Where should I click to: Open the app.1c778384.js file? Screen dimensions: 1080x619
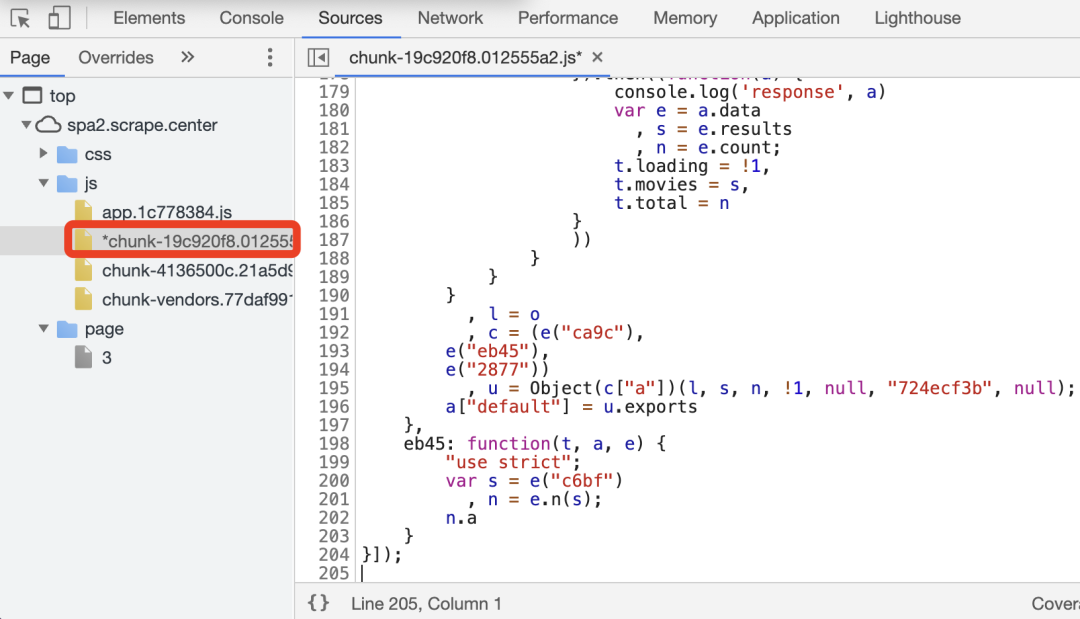pyautogui.click(x=167, y=212)
